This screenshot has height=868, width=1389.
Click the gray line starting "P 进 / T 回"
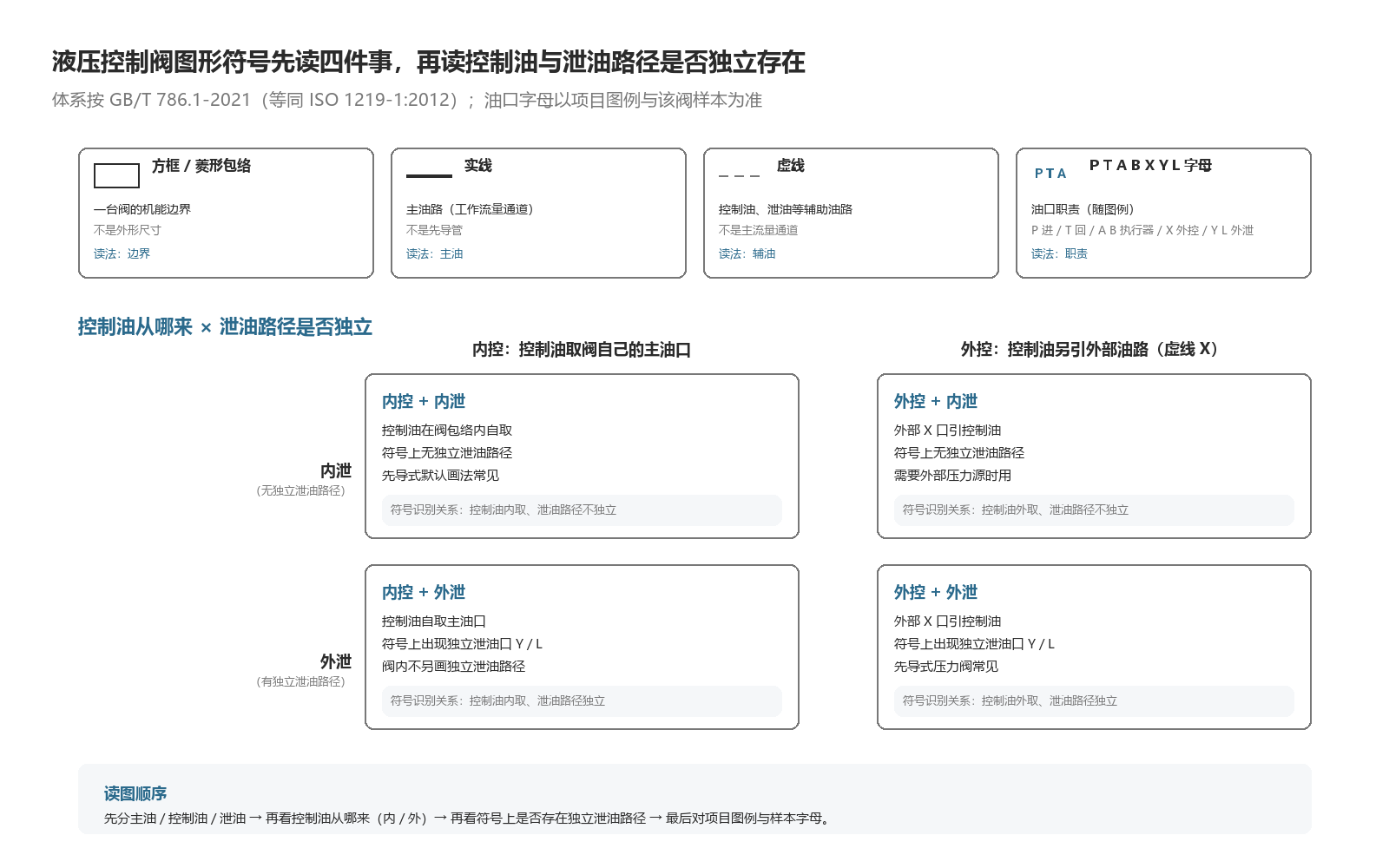[x=1142, y=230]
